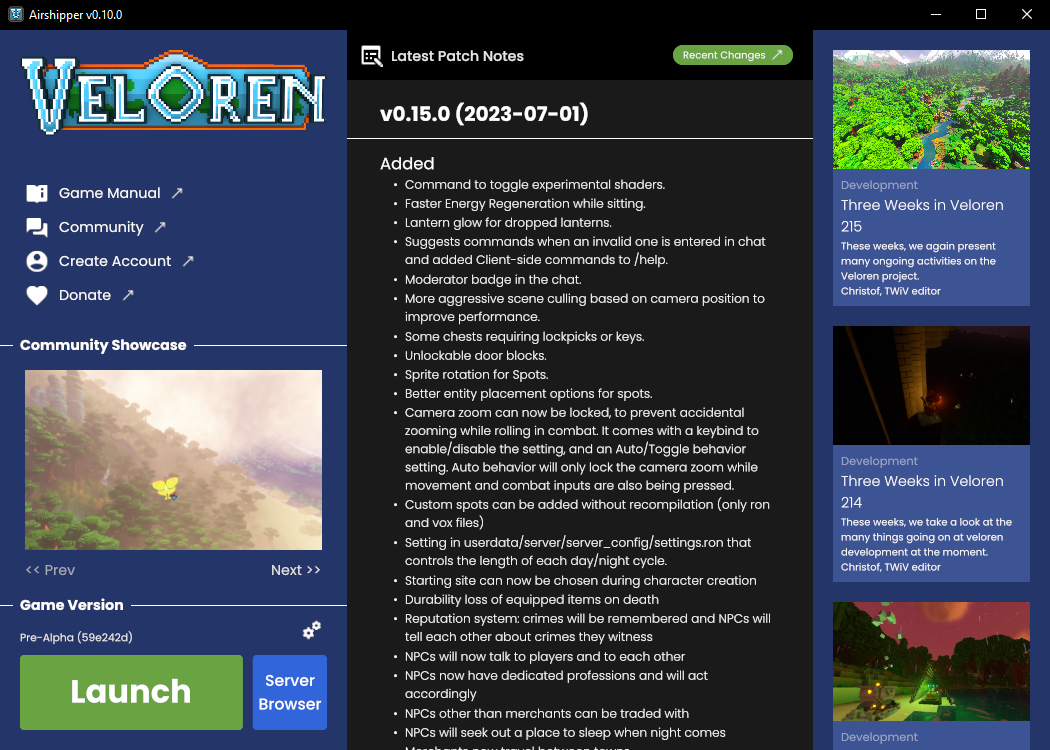Open the Community Showcase butterfly screenshot
The width and height of the screenshot is (1050, 750).
[x=173, y=460]
